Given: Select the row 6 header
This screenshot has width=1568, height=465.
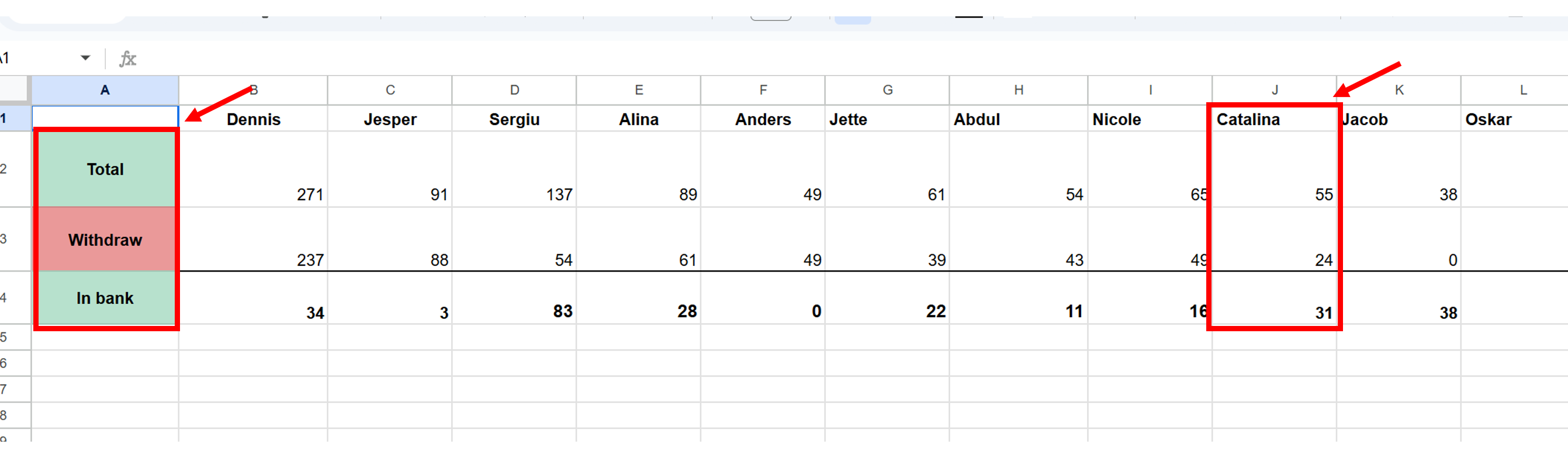Looking at the screenshot, I should 6,363.
